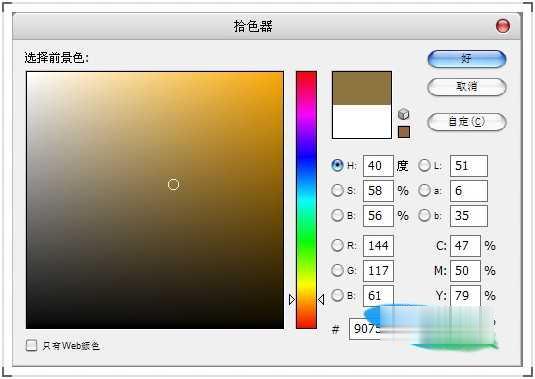
Task: Click the vertical rainbow hue strip
Action: (x=306, y=200)
